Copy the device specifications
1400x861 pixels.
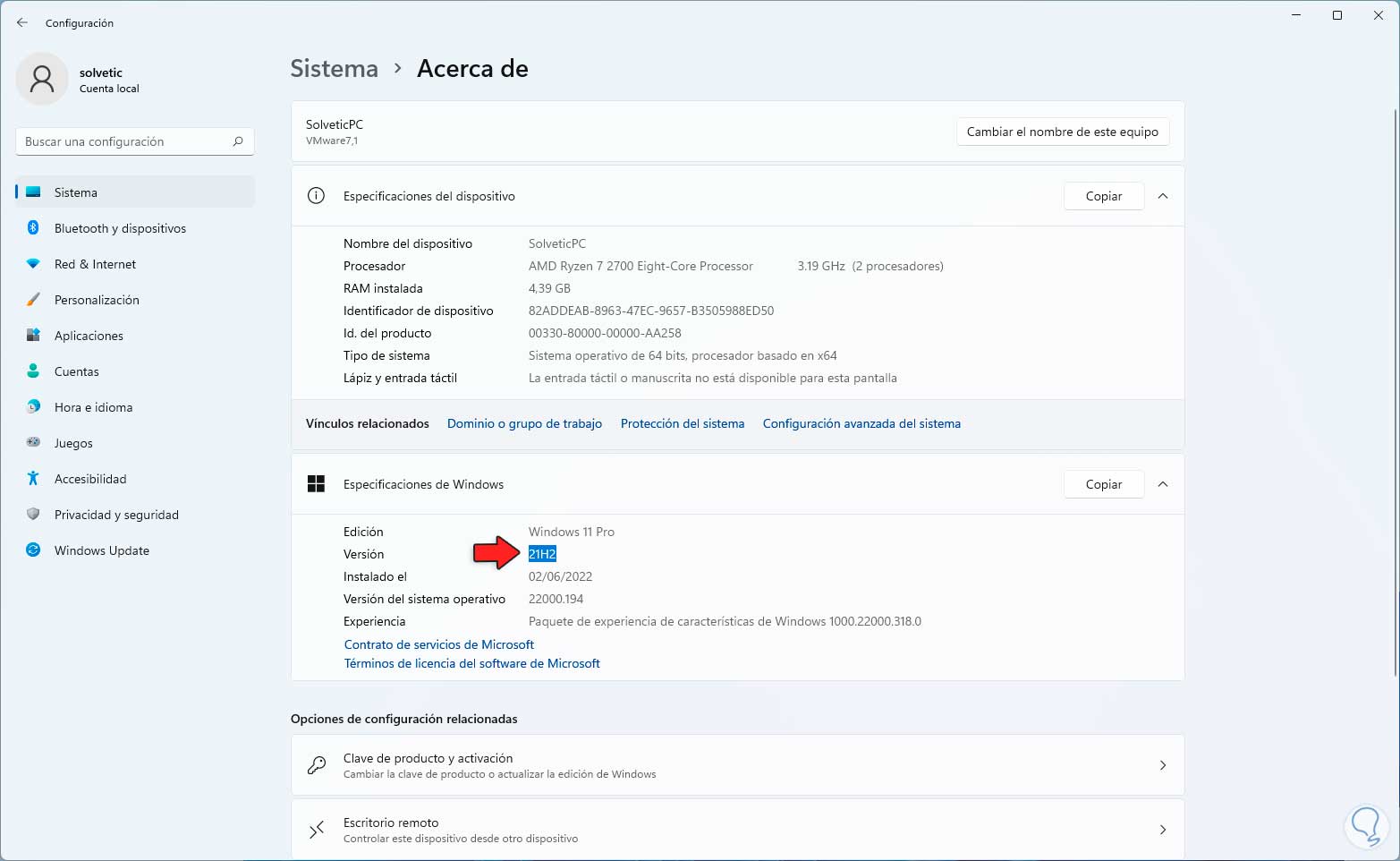coord(1104,196)
